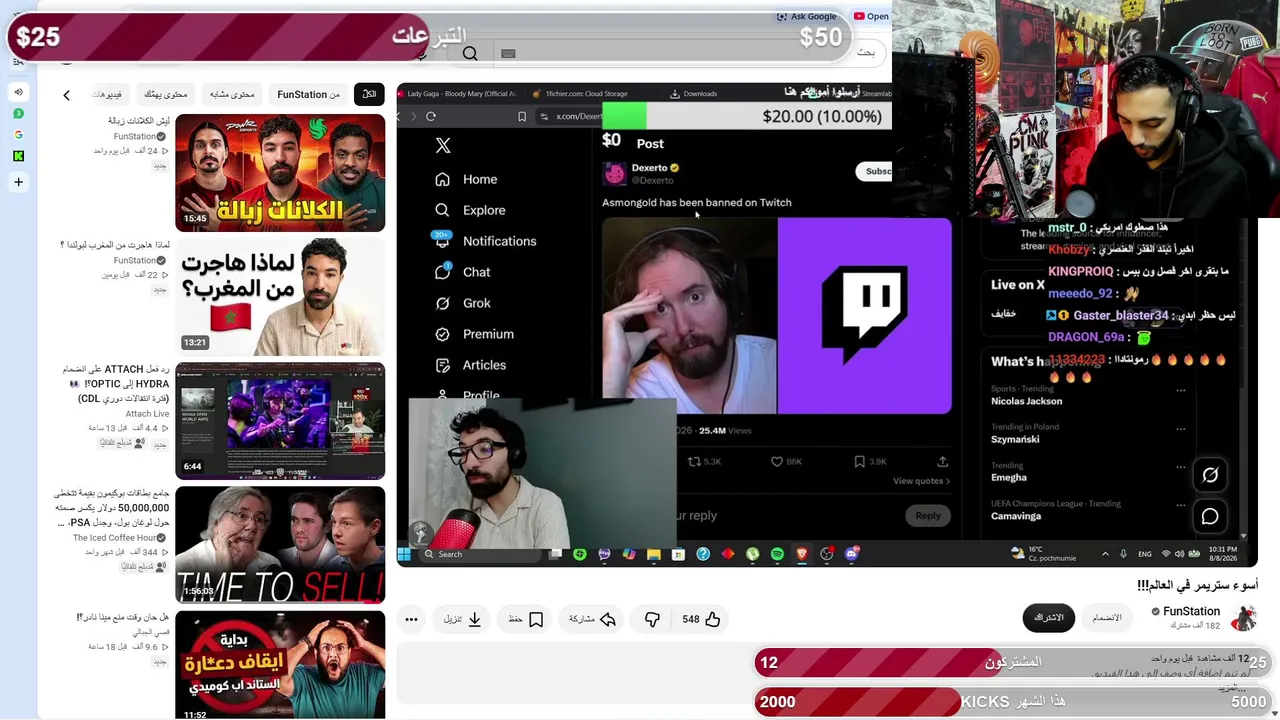The image size is (1280, 720).
Task: Open the الكلانات زبالة video thumbnail
Action: coord(280,173)
